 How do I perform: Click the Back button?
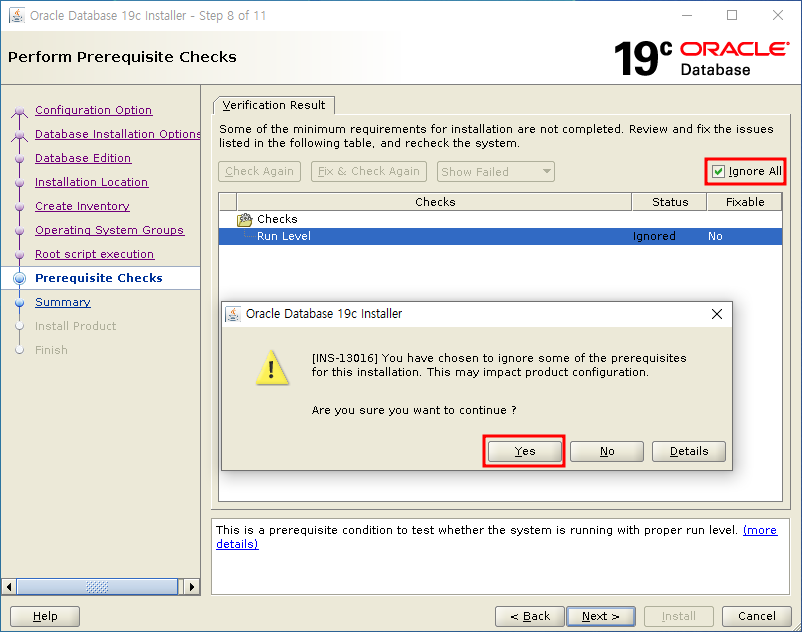tap(530, 616)
